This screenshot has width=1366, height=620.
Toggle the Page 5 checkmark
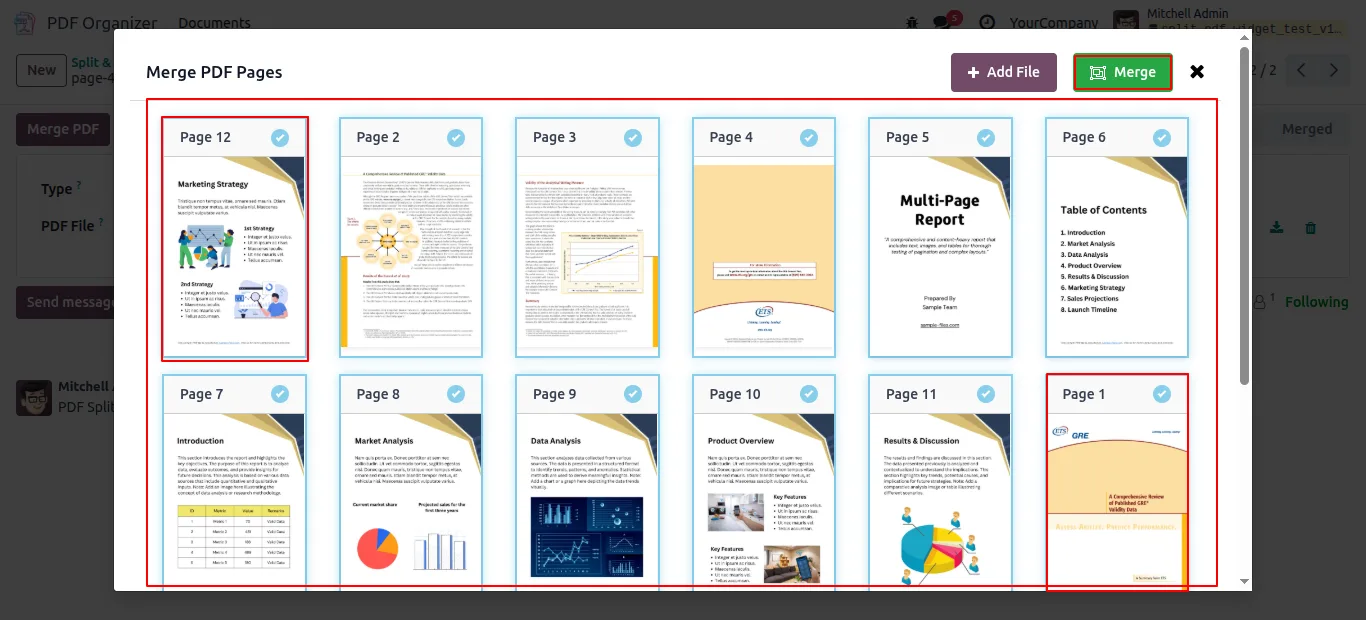pos(986,138)
